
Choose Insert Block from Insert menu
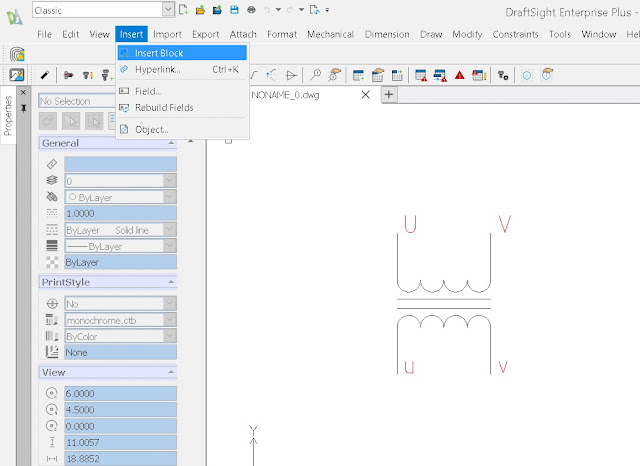tap(182, 53)
